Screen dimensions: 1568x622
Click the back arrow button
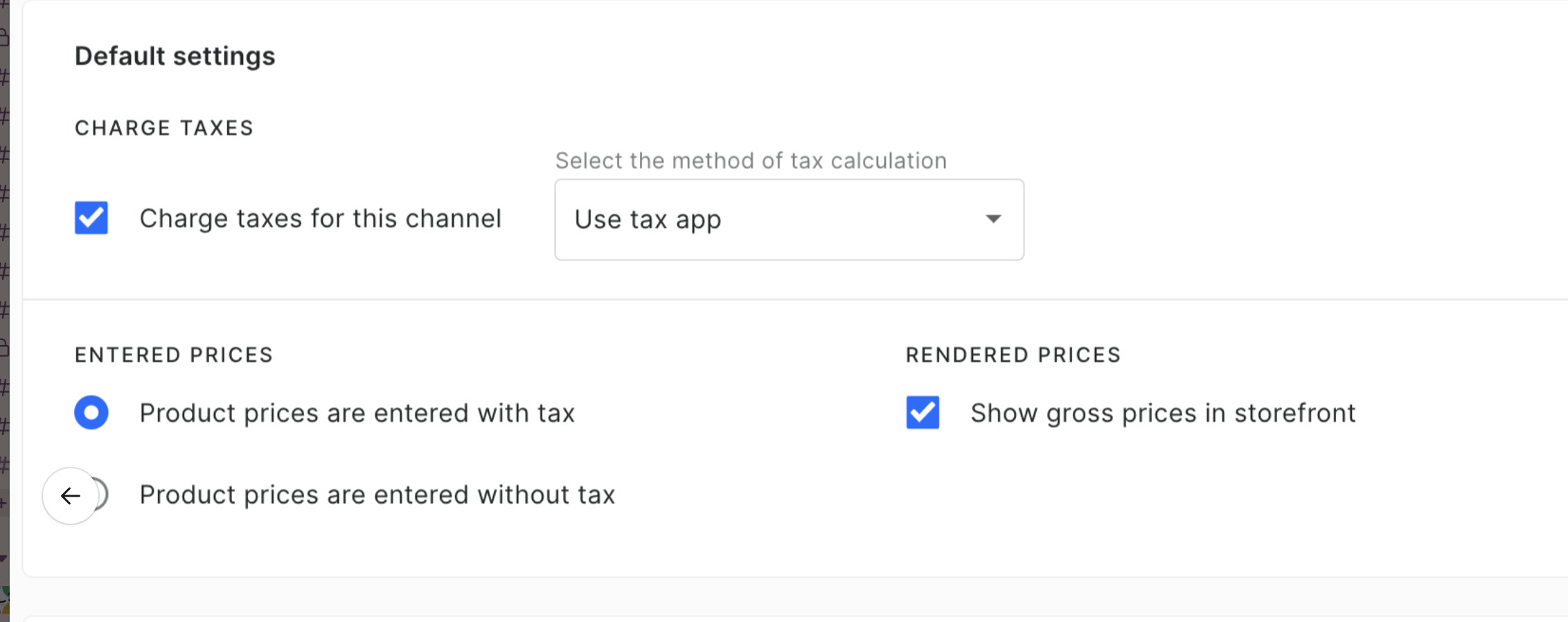click(69, 495)
